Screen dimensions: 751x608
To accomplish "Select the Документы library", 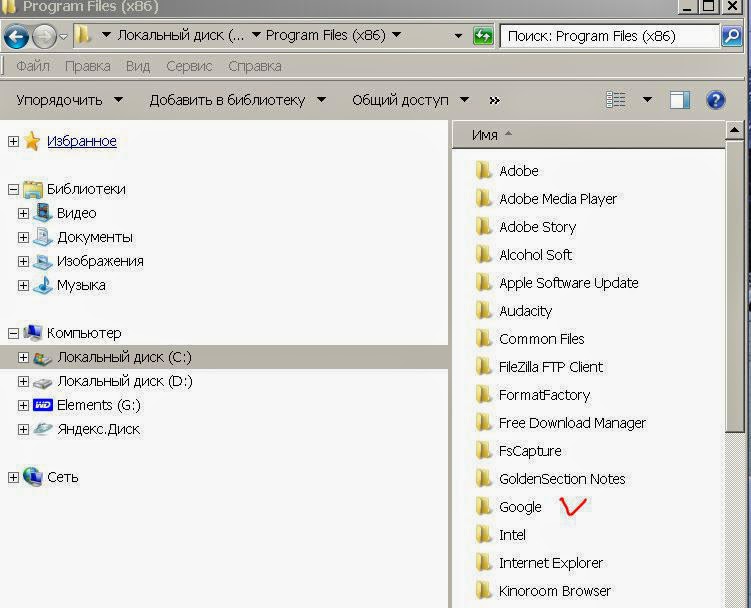I will click(95, 237).
